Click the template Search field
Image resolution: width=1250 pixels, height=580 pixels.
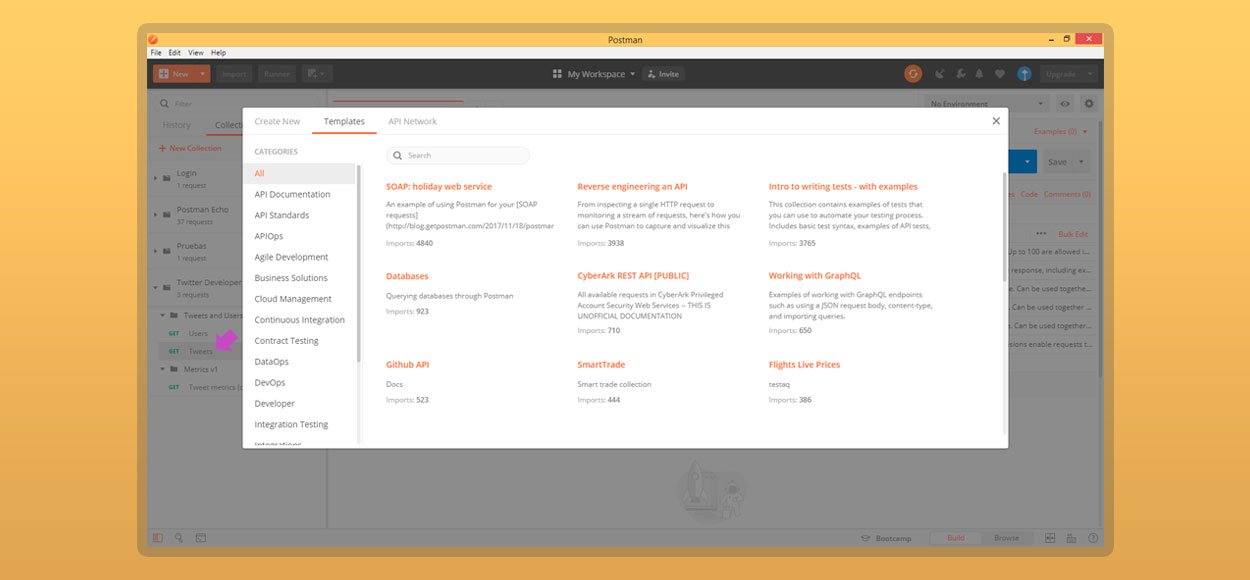458,155
